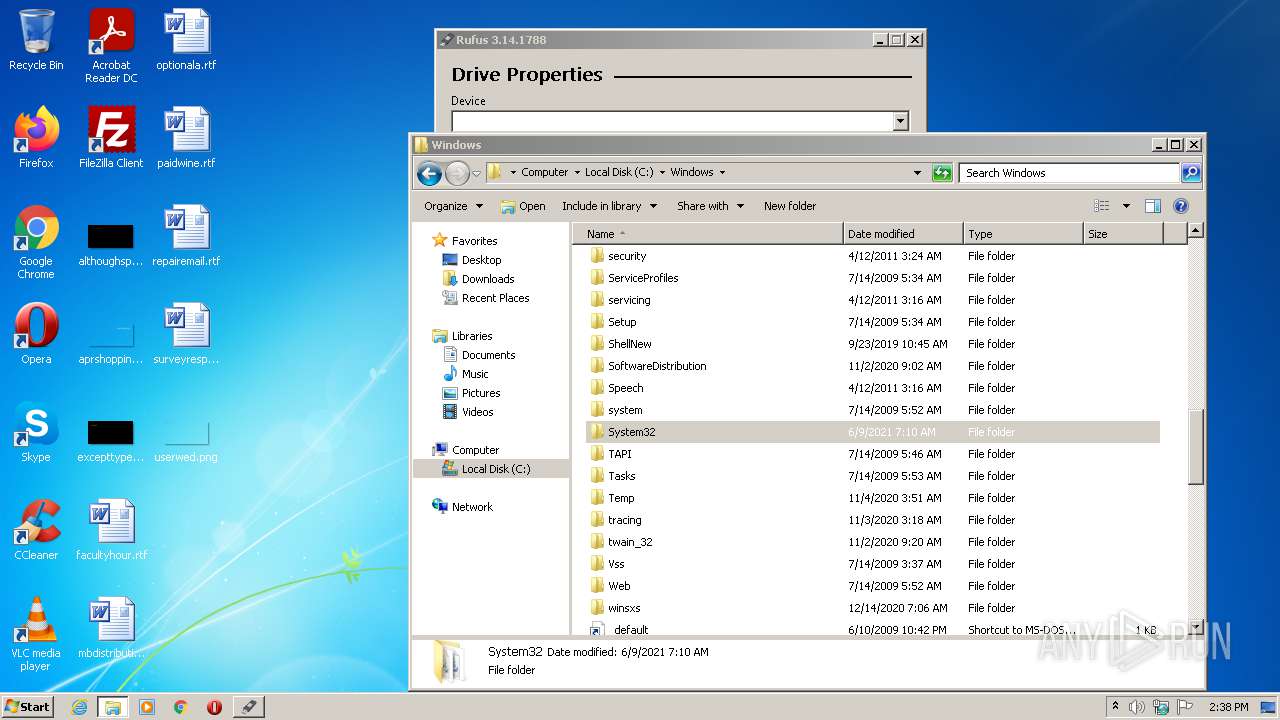Viewport: 1280px width, 720px height.
Task: Click the volume icon in system tray
Action: [x=1137, y=707]
